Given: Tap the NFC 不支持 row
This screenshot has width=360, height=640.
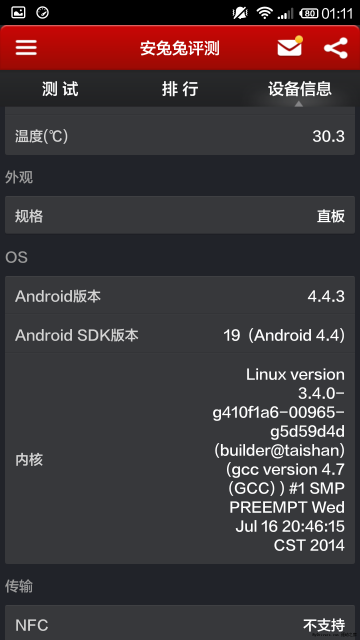Looking at the screenshot, I should pos(180,622).
